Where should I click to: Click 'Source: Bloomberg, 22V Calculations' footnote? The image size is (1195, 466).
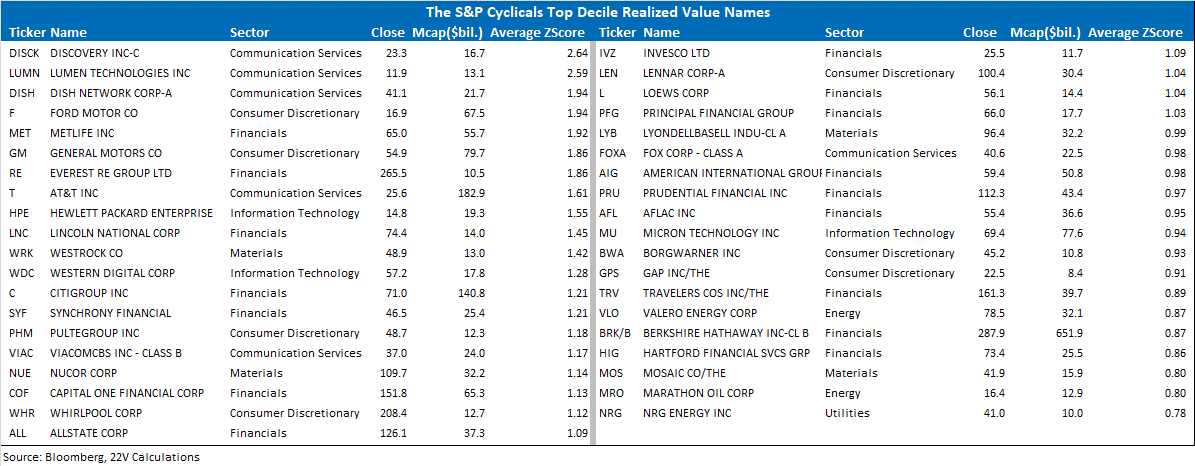point(101,457)
